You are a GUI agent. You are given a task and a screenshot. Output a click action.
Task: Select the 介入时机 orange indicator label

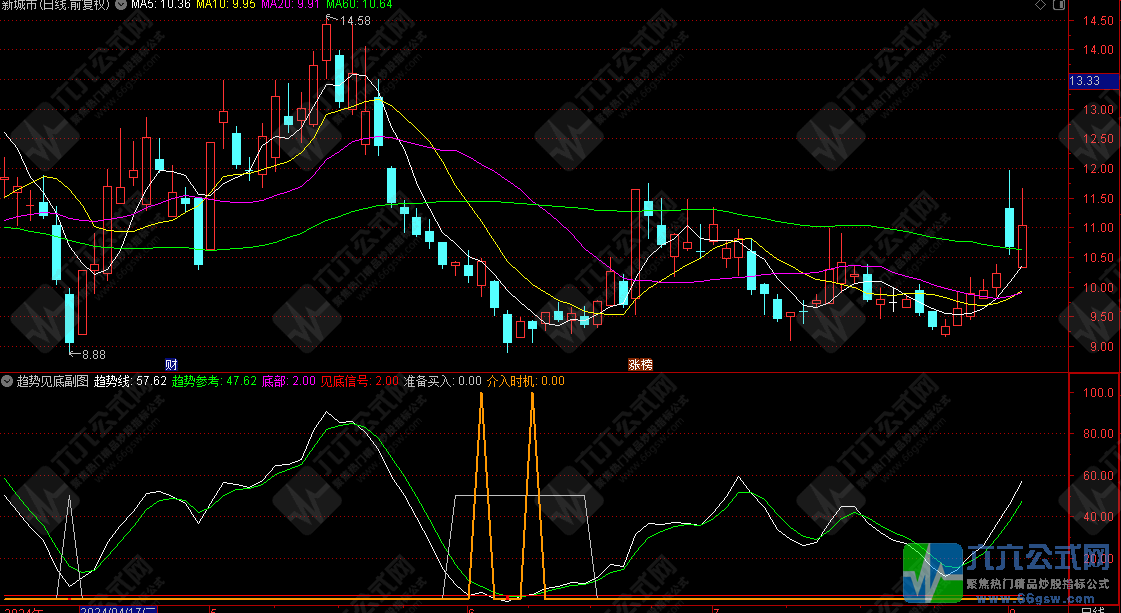click(x=525, y=381)
